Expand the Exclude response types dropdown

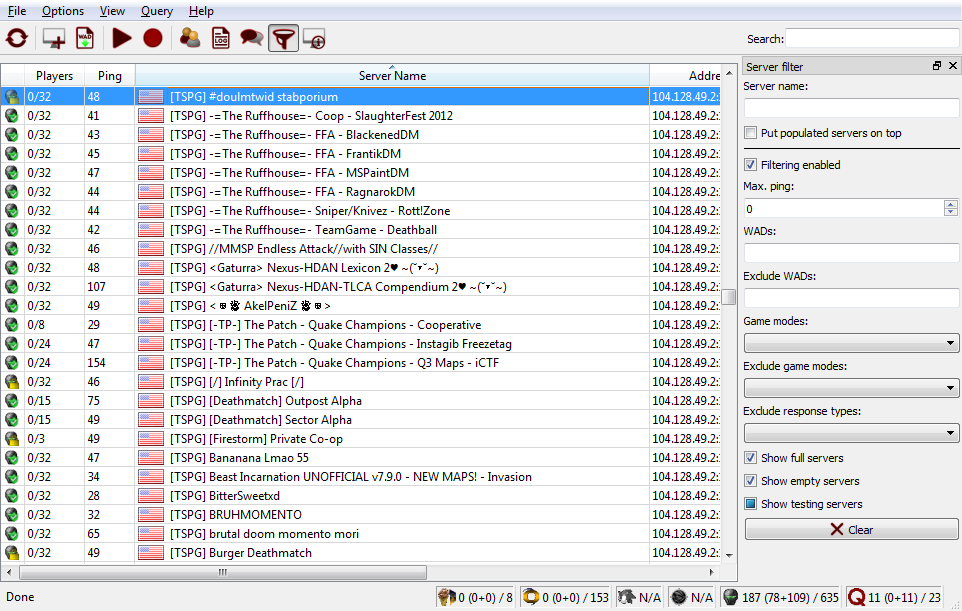(851, 433)
